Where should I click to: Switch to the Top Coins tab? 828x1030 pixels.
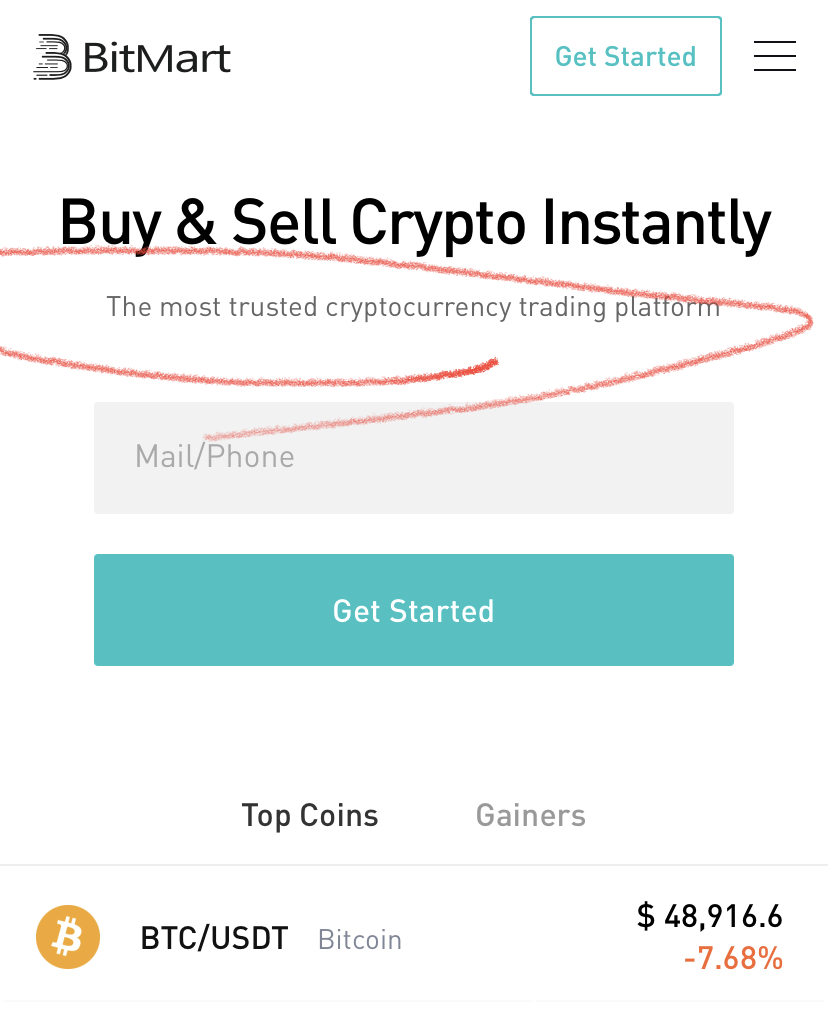(310, 815)
